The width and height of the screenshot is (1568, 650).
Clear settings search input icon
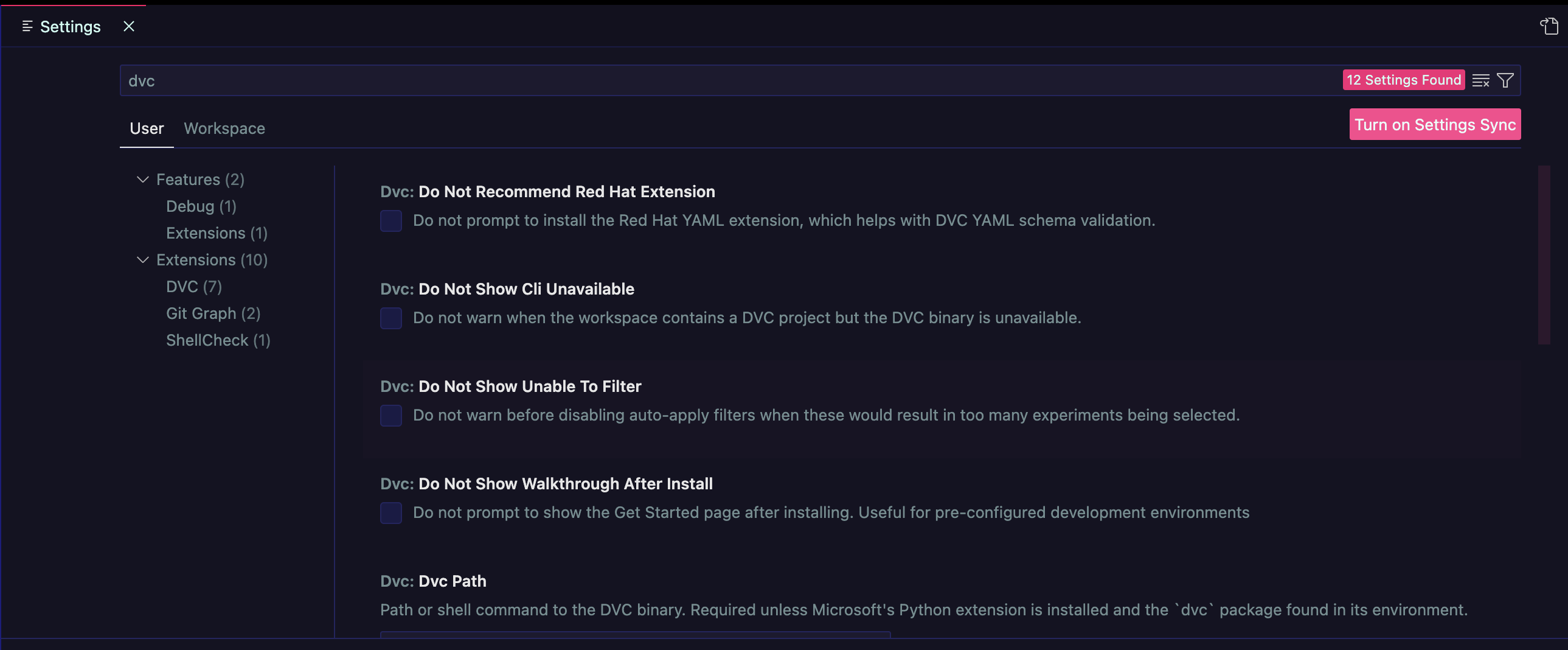point(1480,80)
